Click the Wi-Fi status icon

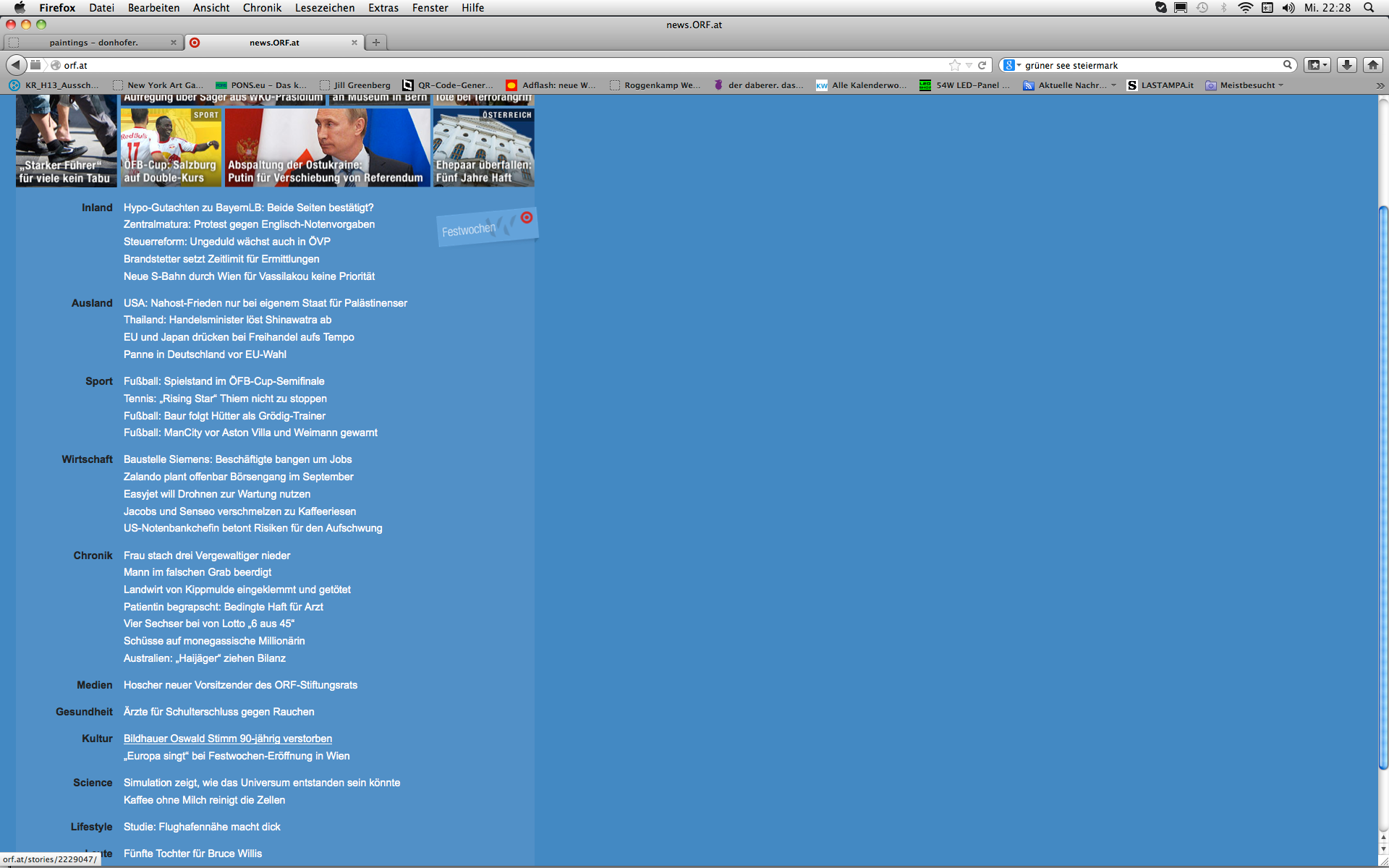1245,7
